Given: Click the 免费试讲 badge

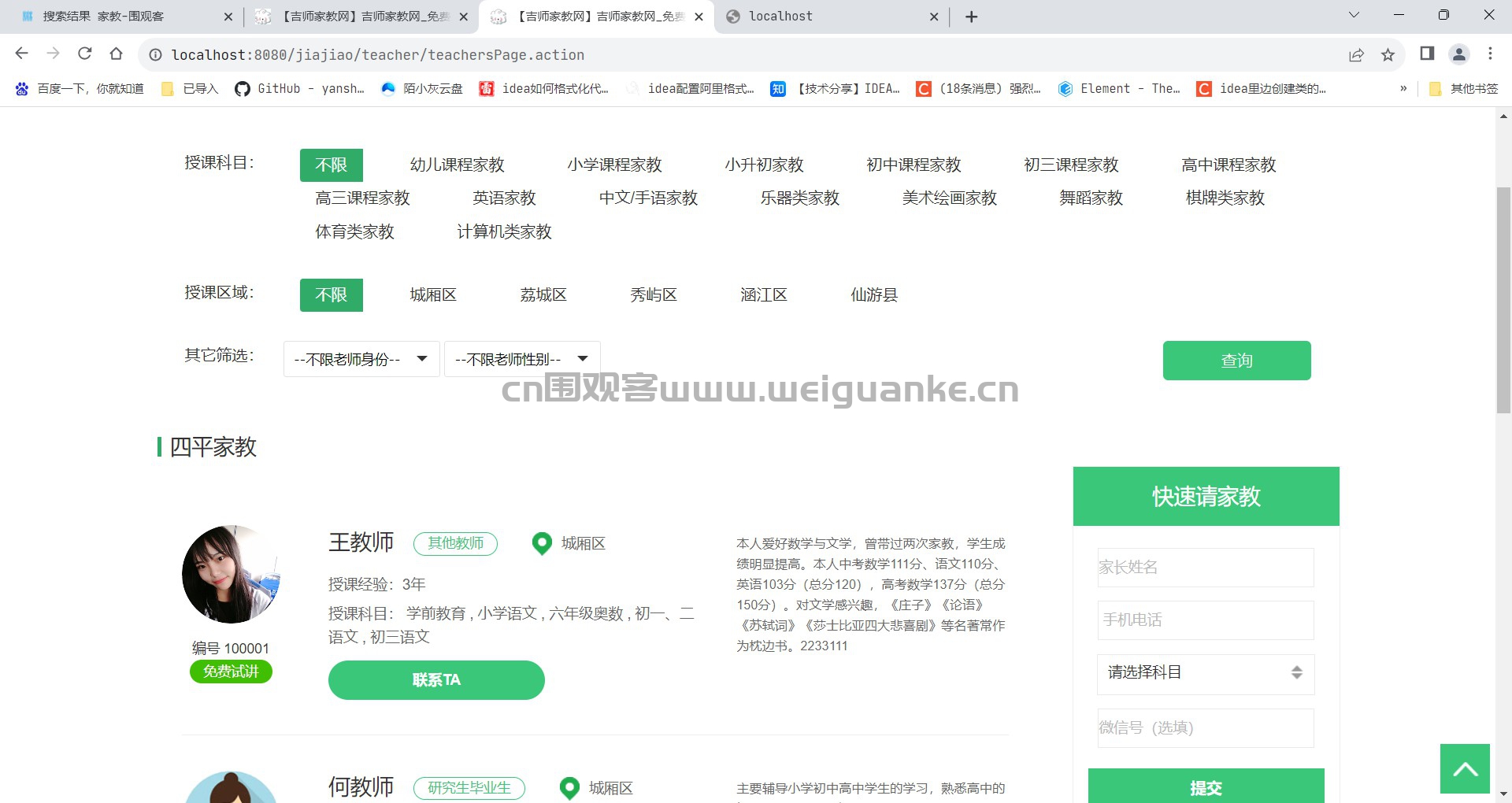Looking at the screenshot, I should coord(231,672).
